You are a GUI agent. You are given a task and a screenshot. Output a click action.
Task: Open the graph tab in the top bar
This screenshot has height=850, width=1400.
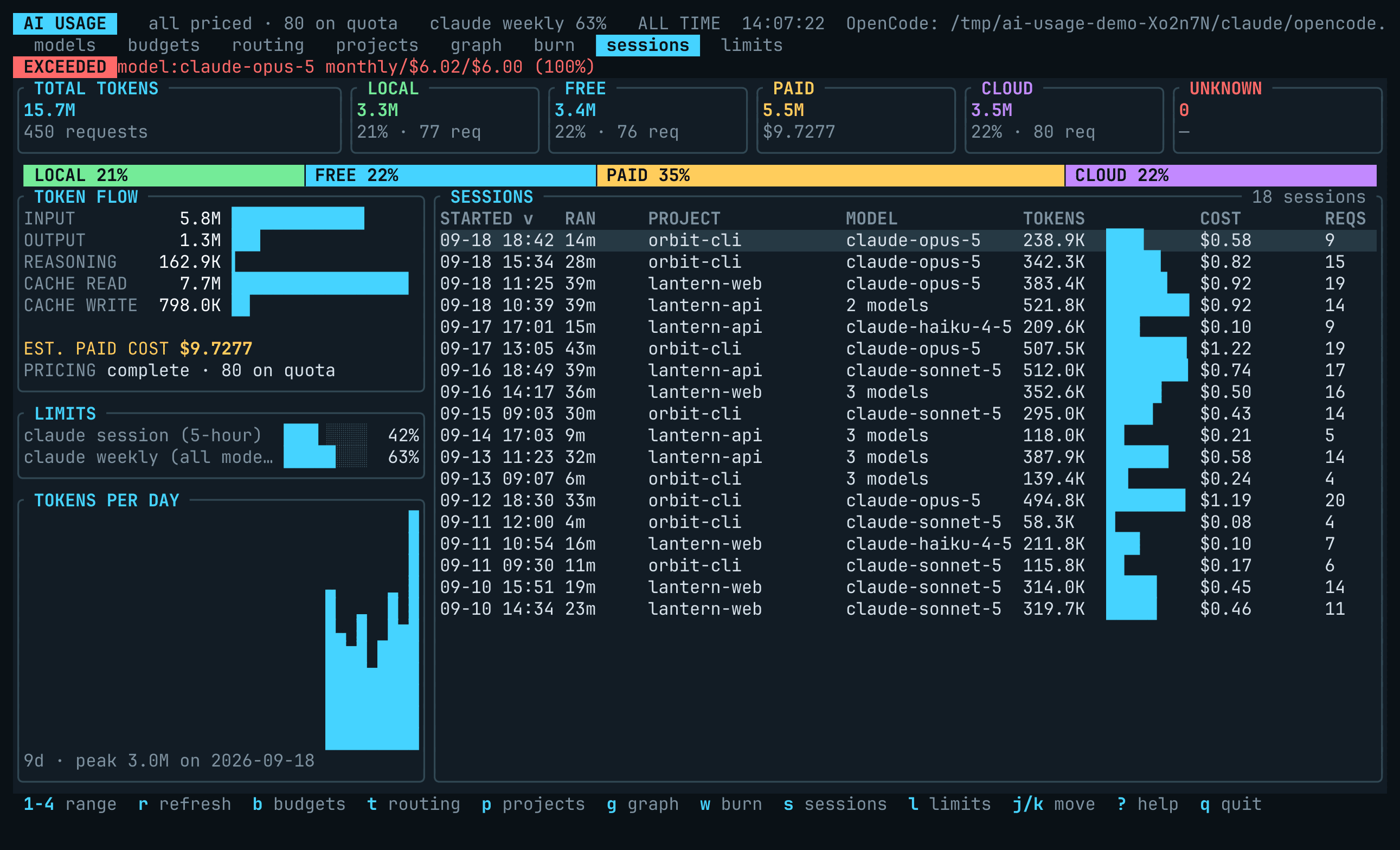476,46
